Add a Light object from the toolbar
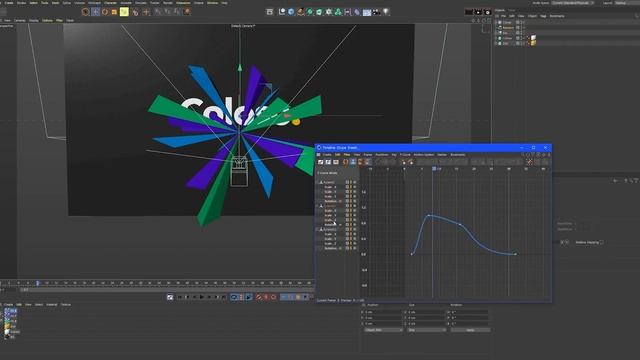The width and height of the screenshot is (640, 360). 386,12
